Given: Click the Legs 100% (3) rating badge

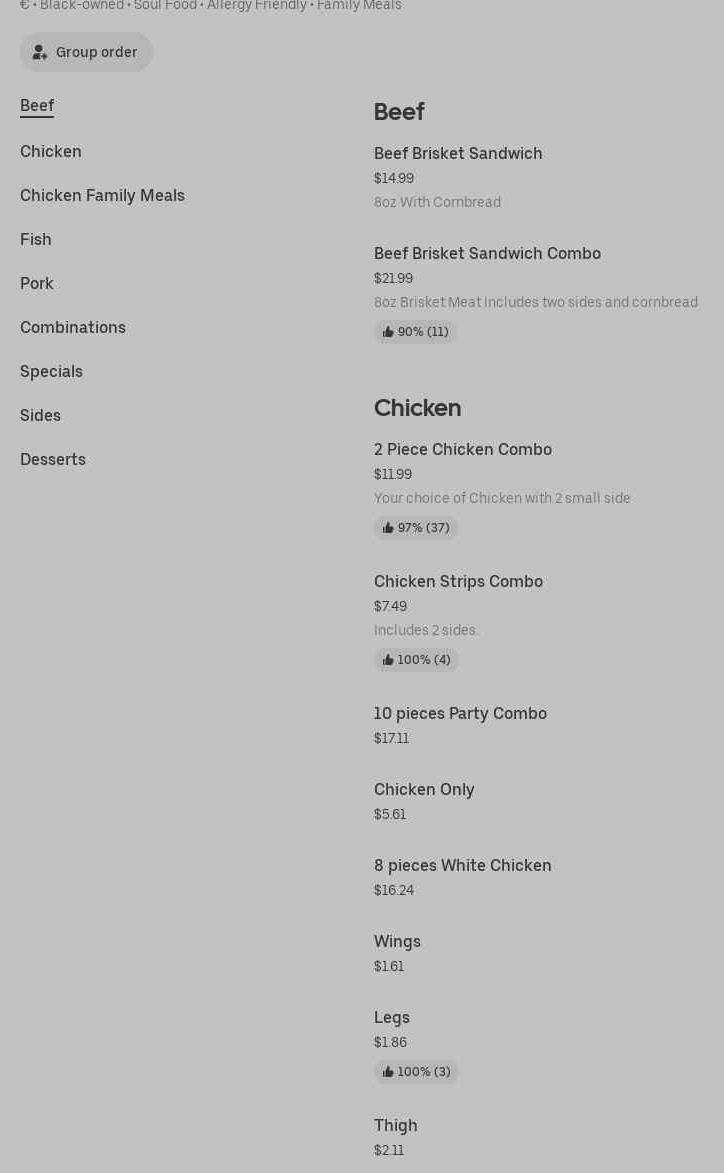Looking at the screenshot, I should 416,1071.
